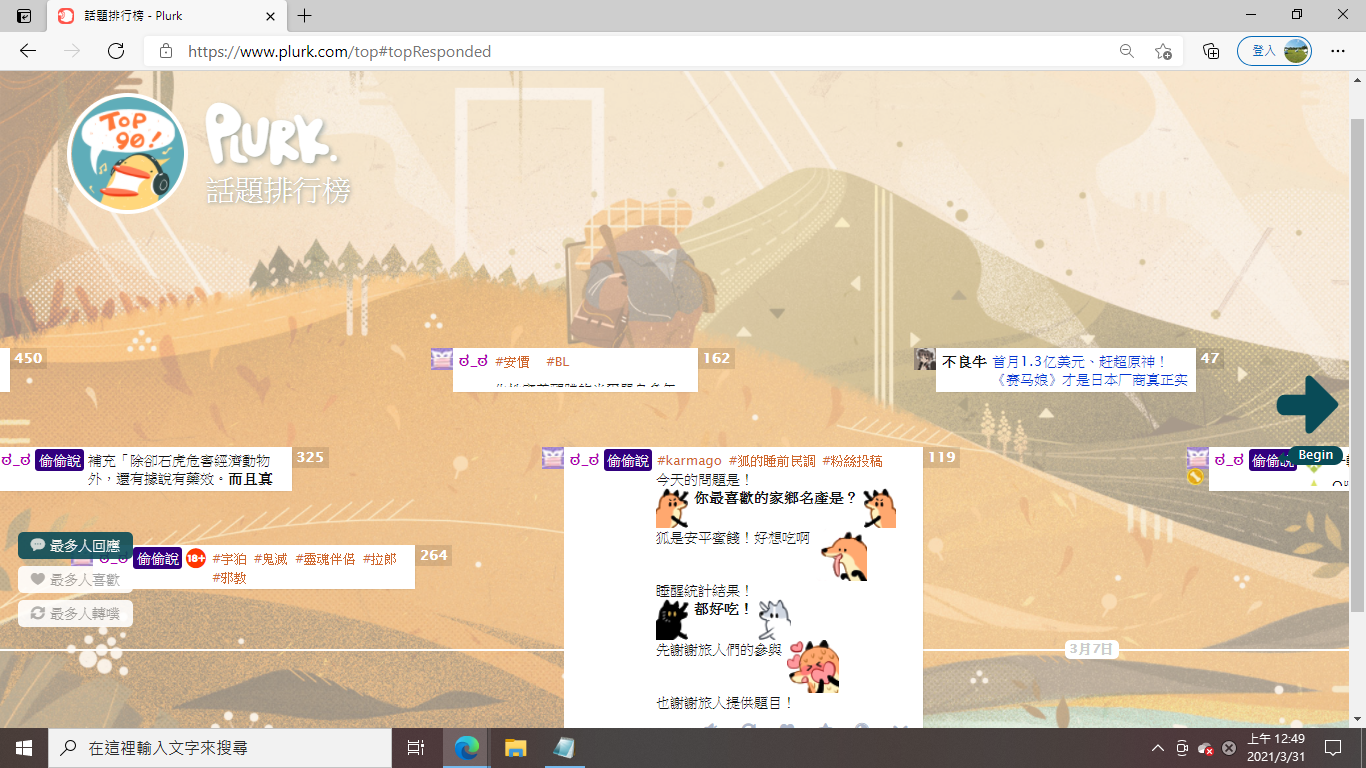Select the 話題排行榜 - Plurk tab

[x=166, y=16]
